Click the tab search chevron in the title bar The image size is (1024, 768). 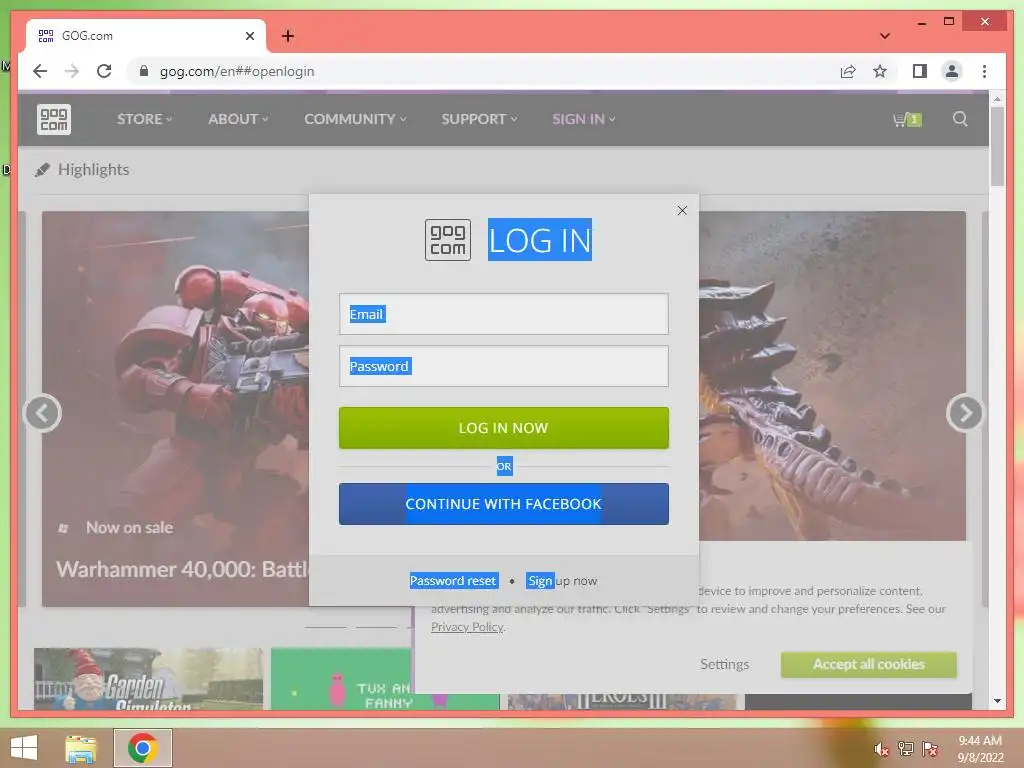884,36
